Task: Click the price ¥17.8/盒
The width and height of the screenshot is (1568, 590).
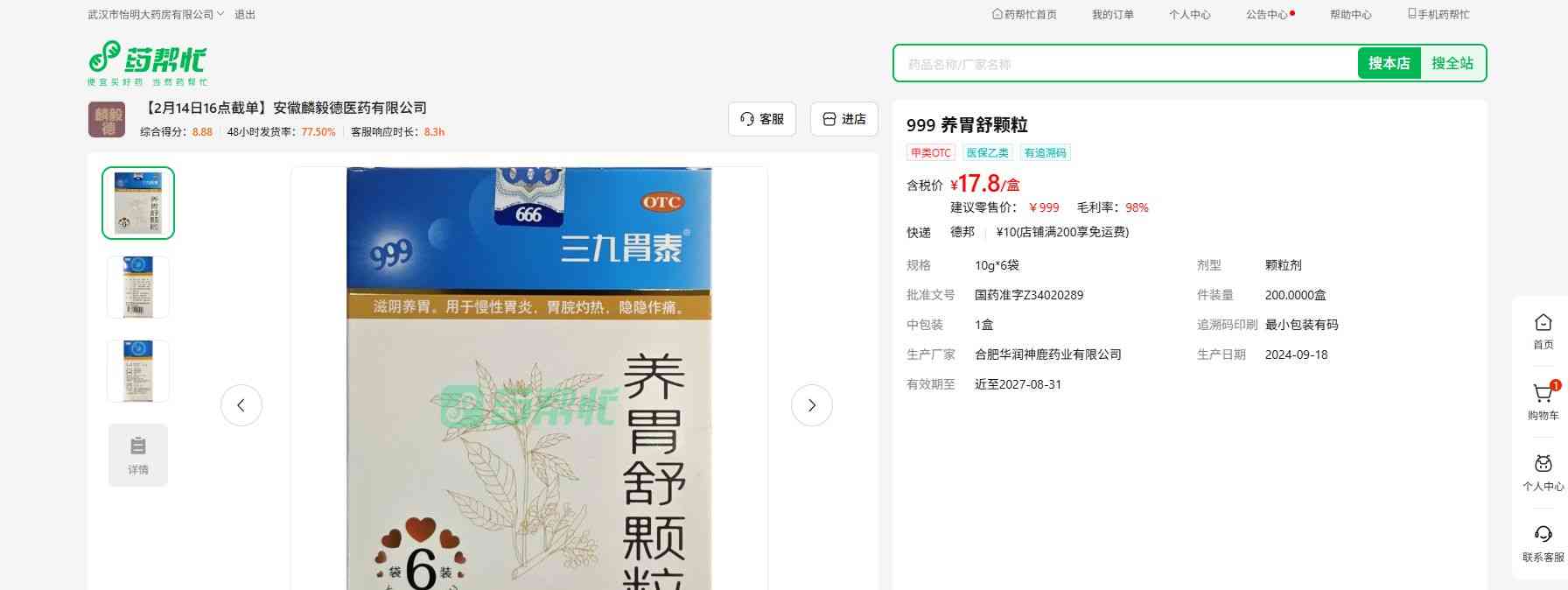Action: [985, 184]
